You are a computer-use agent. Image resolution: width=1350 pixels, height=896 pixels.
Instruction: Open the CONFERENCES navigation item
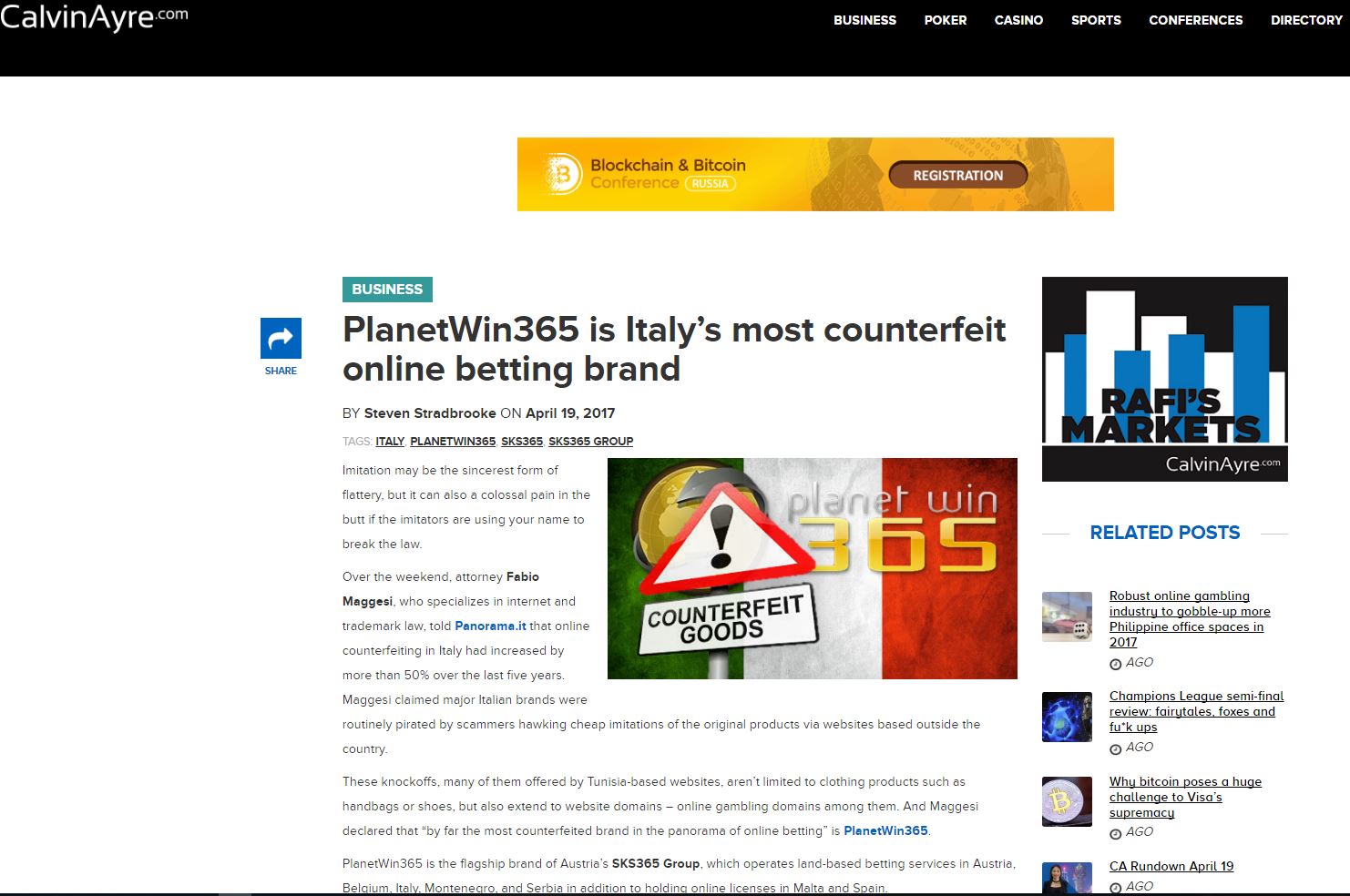pos(1195,20)
